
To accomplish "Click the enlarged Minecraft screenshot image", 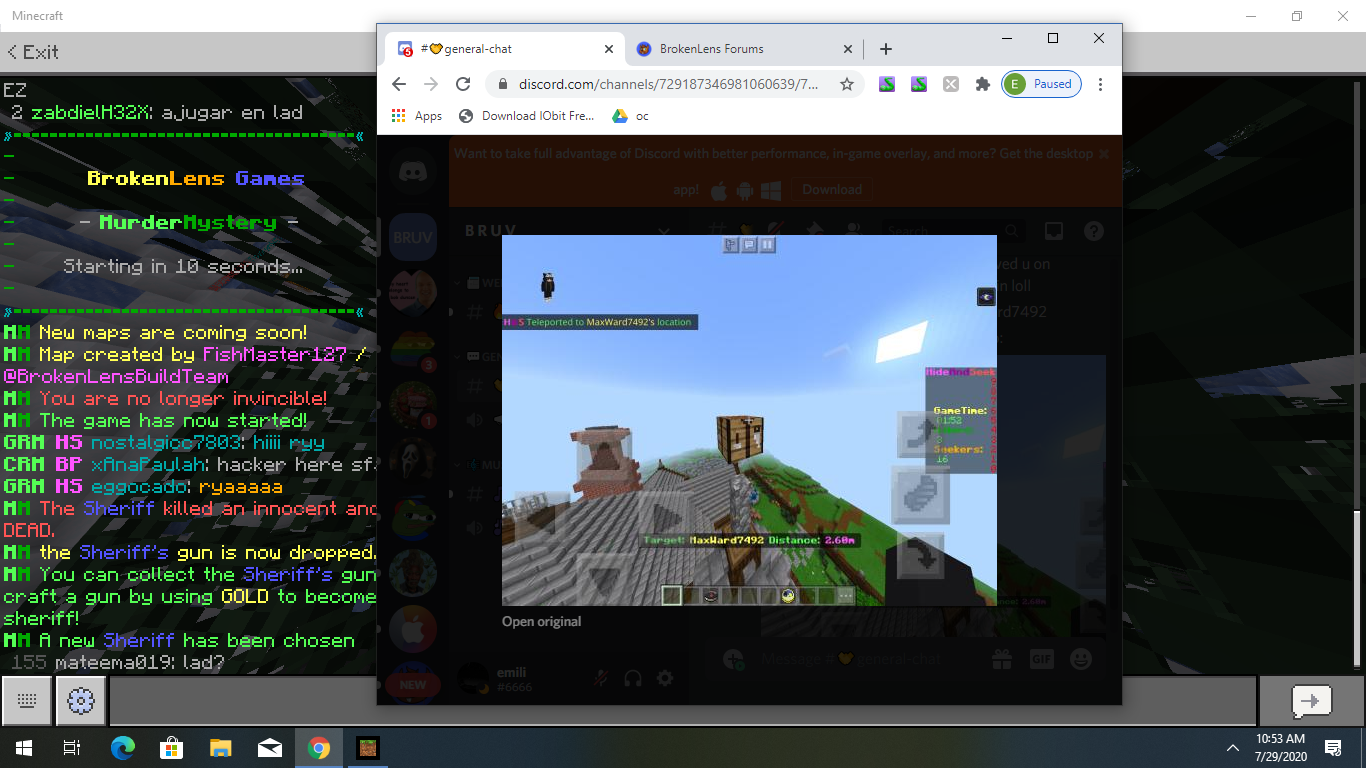I will pyautogui.click(x=749, y=420).
